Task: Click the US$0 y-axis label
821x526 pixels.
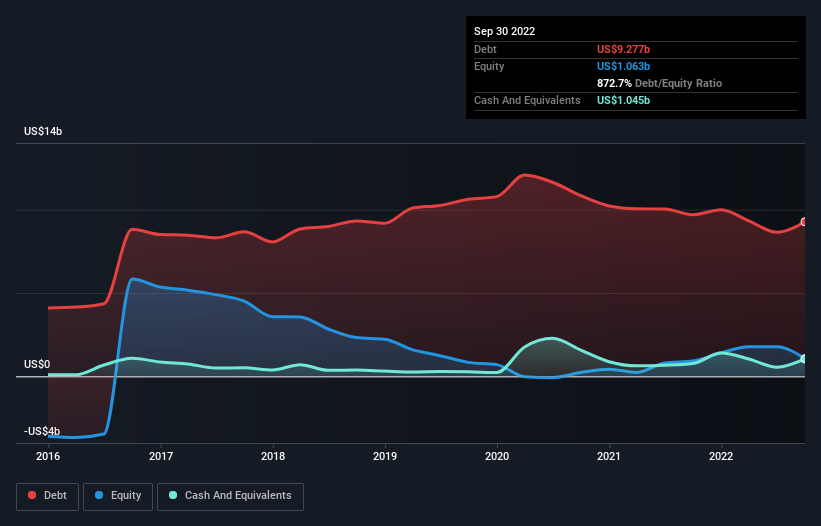Action: point(37,364)
